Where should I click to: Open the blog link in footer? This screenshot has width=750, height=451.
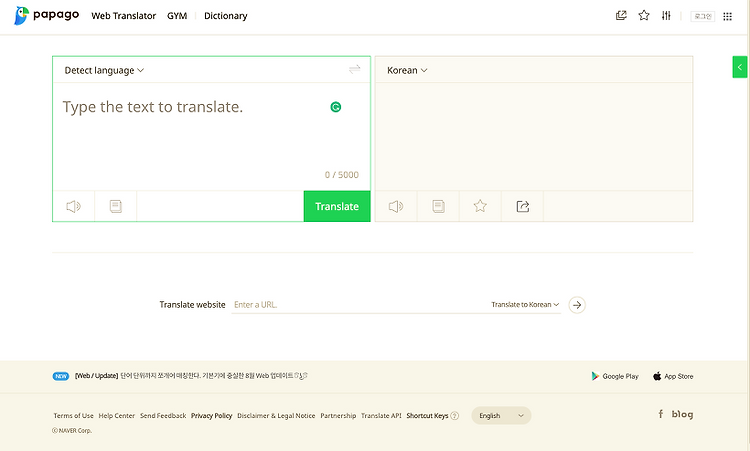[x=682, y=414]
